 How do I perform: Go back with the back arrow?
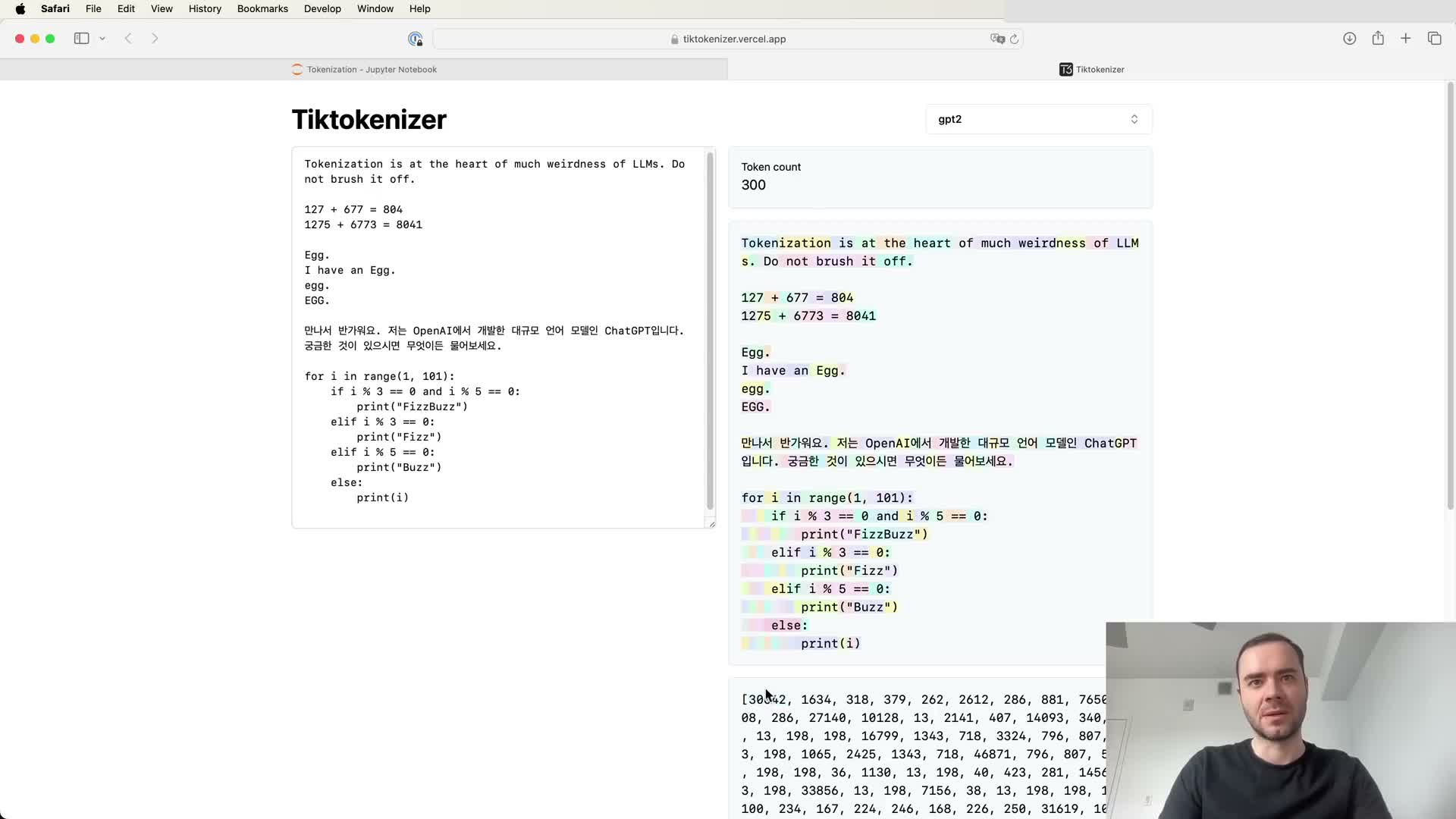coord(128,39)
